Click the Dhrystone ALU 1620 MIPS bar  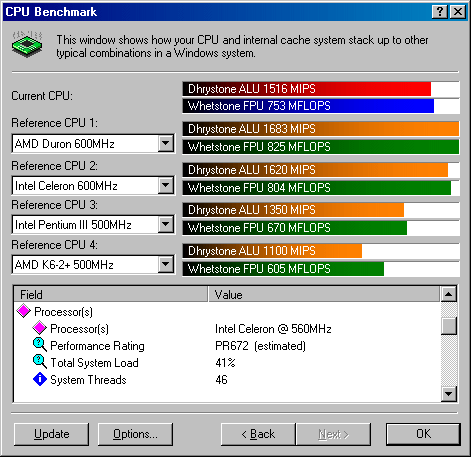coord(315,170)
